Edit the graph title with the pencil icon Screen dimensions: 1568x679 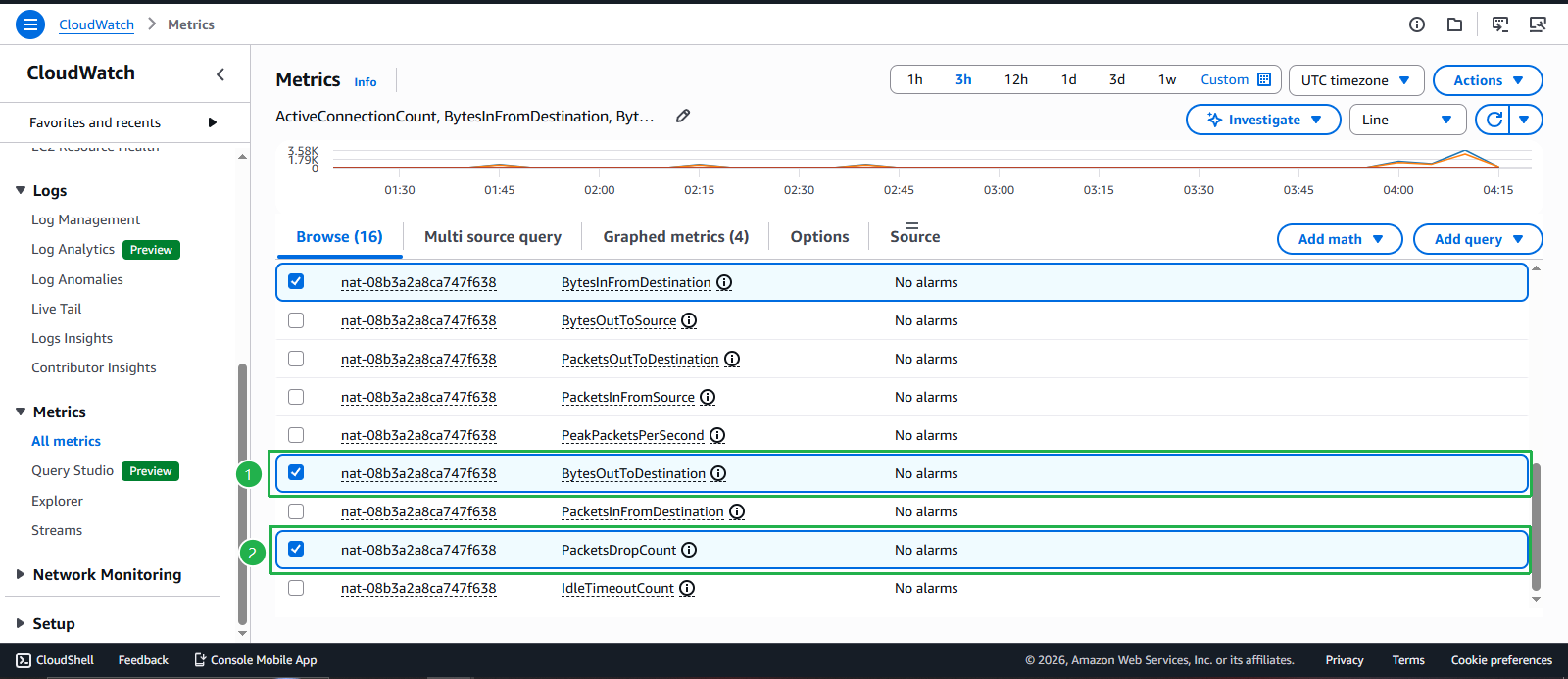683,116
